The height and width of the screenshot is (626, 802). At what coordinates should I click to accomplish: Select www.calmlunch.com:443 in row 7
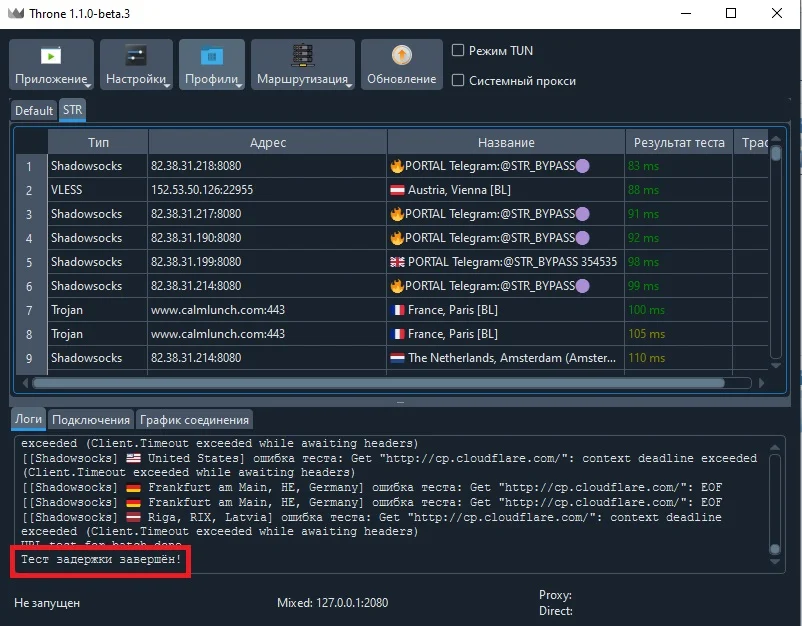coord(217,310)
